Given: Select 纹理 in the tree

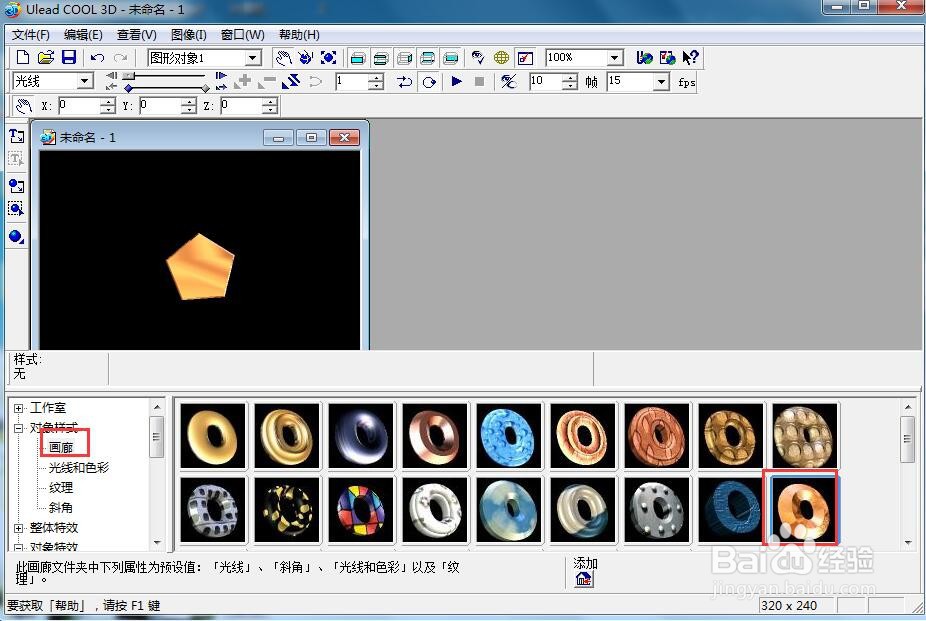Looking at the screenshot, I should [61, 488].
